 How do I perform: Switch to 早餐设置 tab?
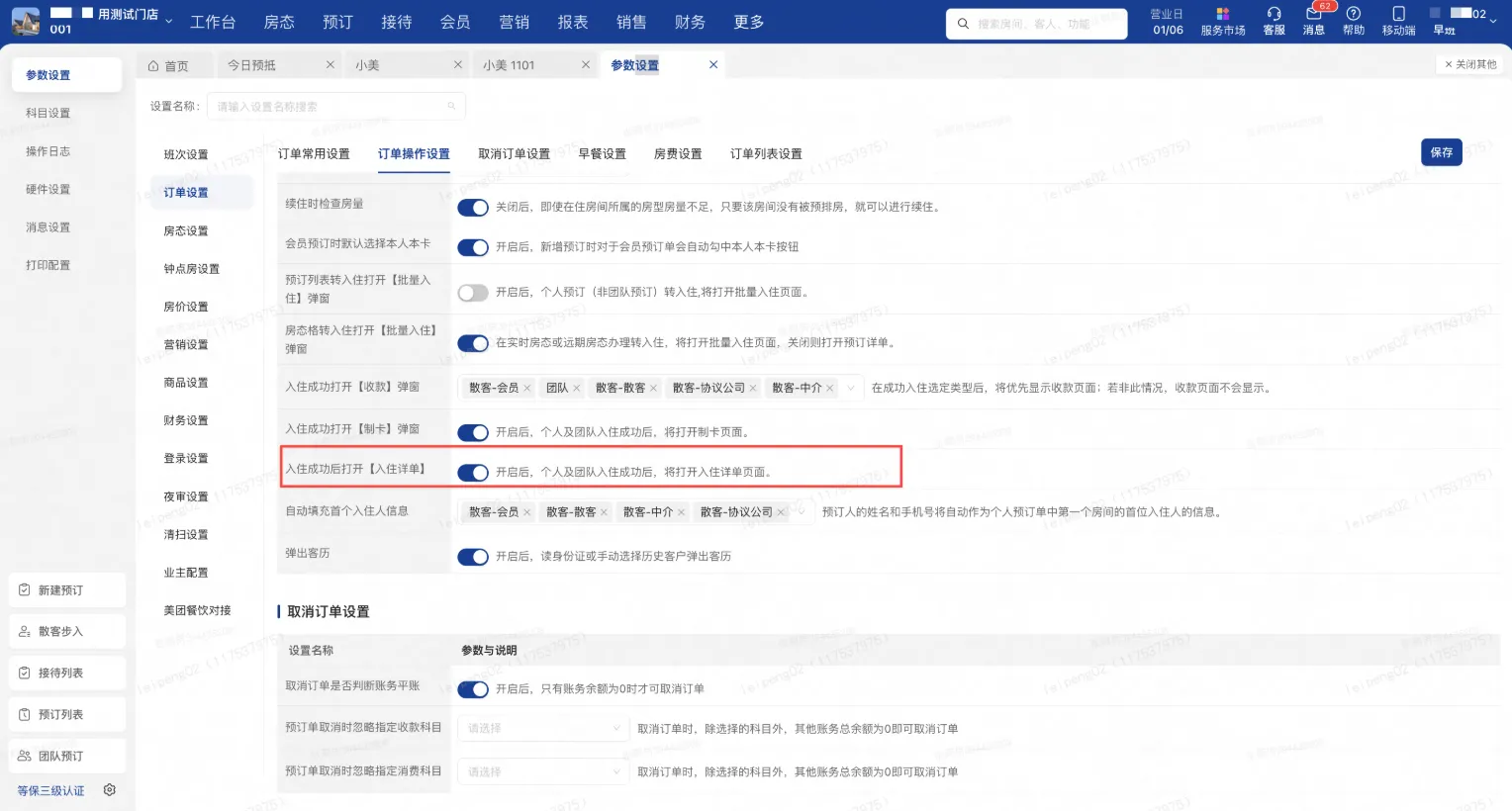pyautogui.click(x=603, y=154)
